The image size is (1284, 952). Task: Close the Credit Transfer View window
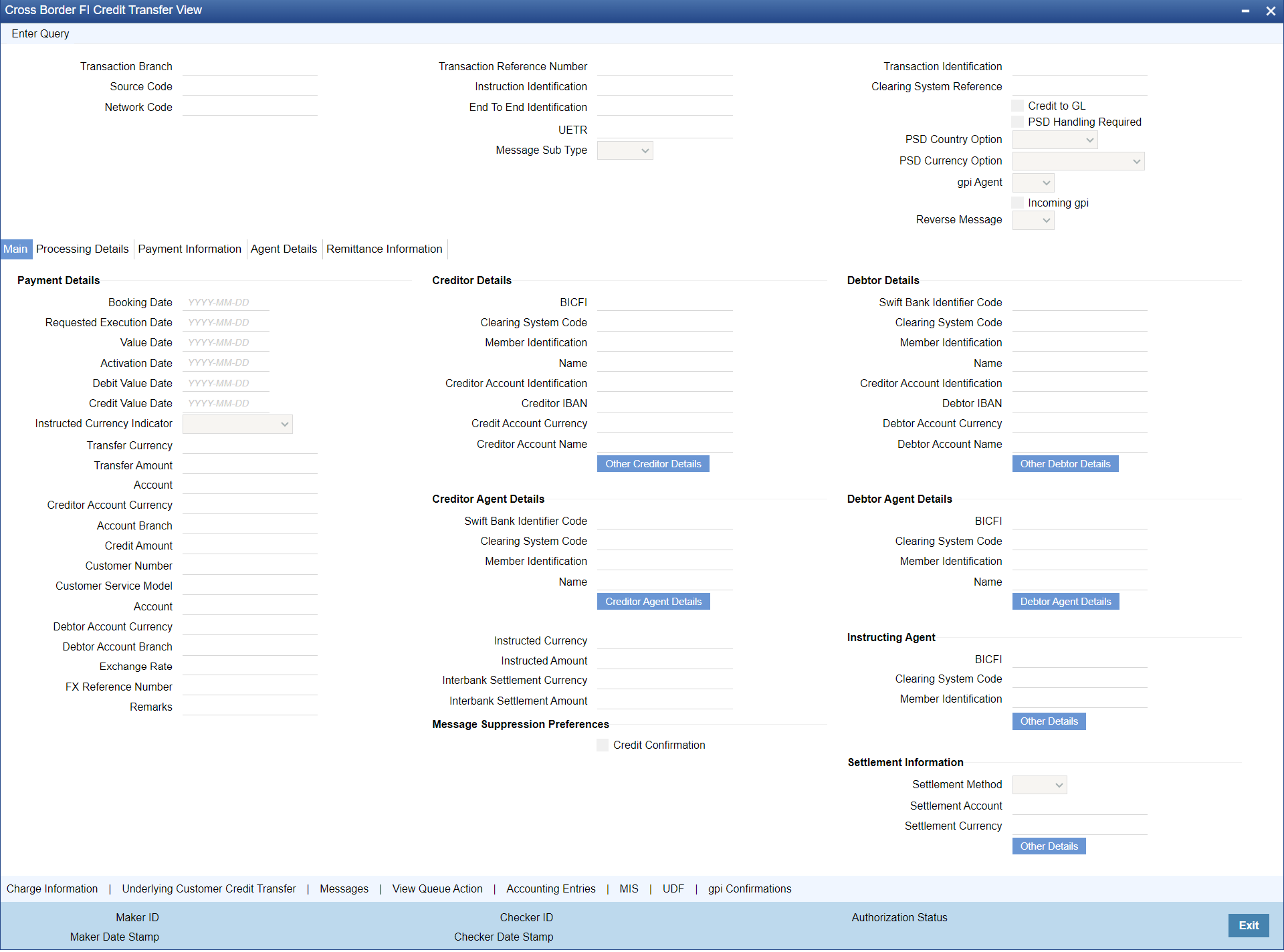[1270, 11]
